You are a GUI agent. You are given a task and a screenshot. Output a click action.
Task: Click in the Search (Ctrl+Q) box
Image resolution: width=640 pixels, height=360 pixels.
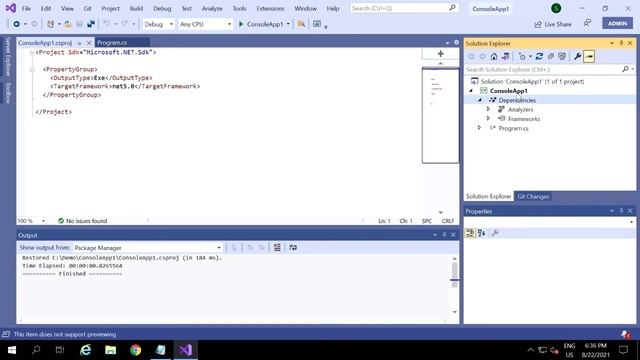[404, 8]
